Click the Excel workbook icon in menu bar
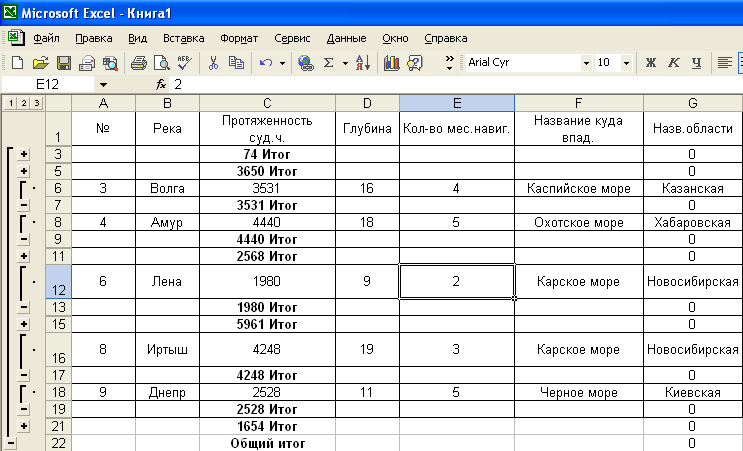 16,38
